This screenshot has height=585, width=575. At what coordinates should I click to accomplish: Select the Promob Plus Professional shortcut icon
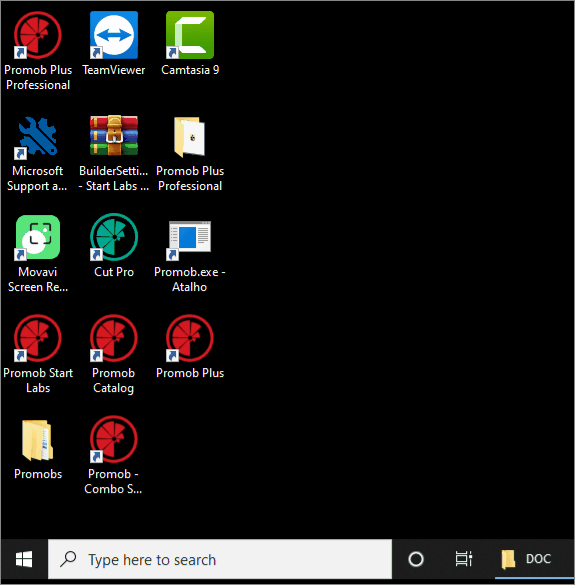(38, 35)
